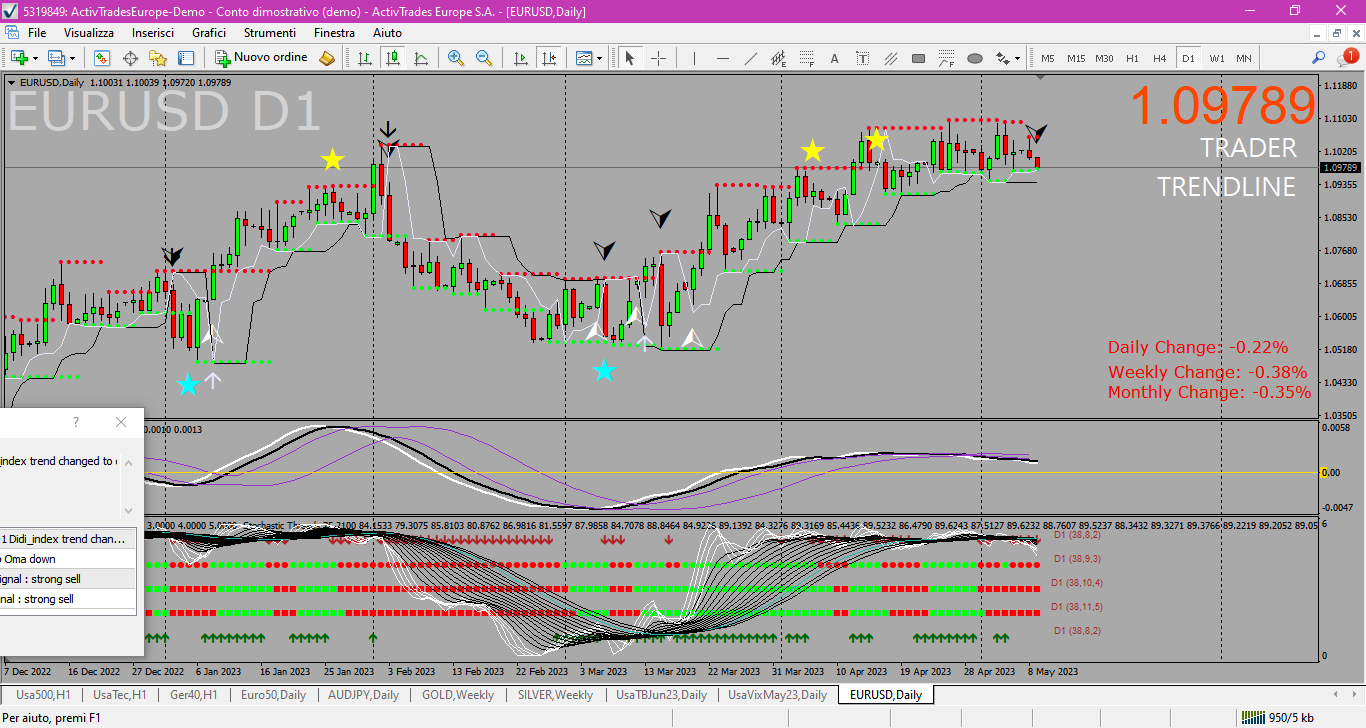Select the crosshair tool

(x=658, y=58)
